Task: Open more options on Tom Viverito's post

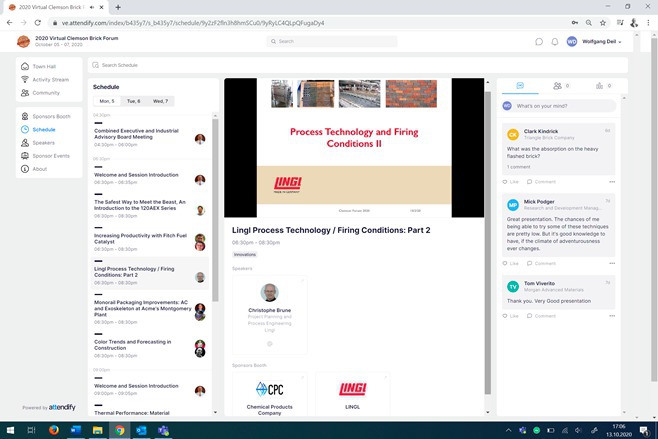Action: pos(612,316)
